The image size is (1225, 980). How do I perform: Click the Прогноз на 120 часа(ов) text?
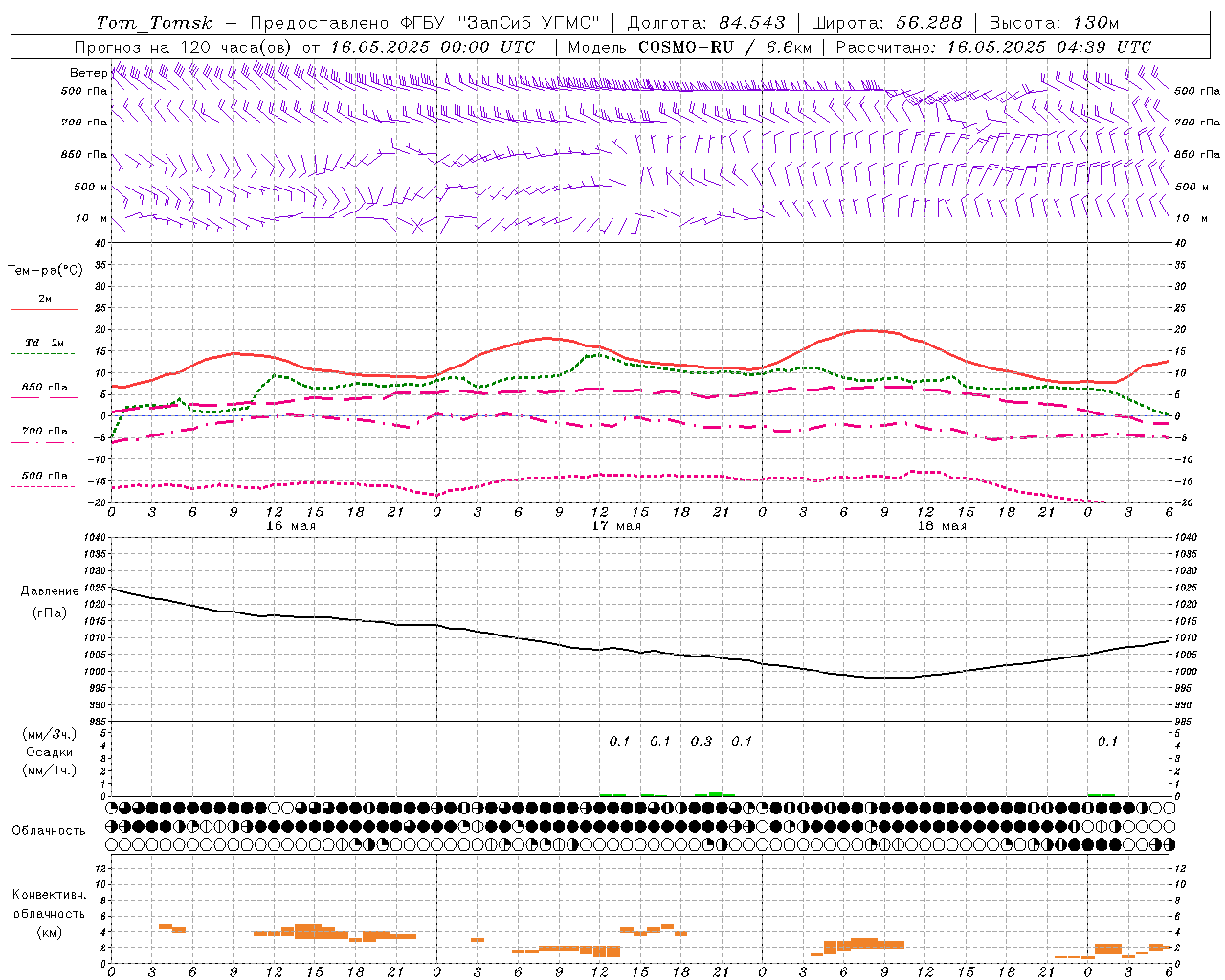184,47
